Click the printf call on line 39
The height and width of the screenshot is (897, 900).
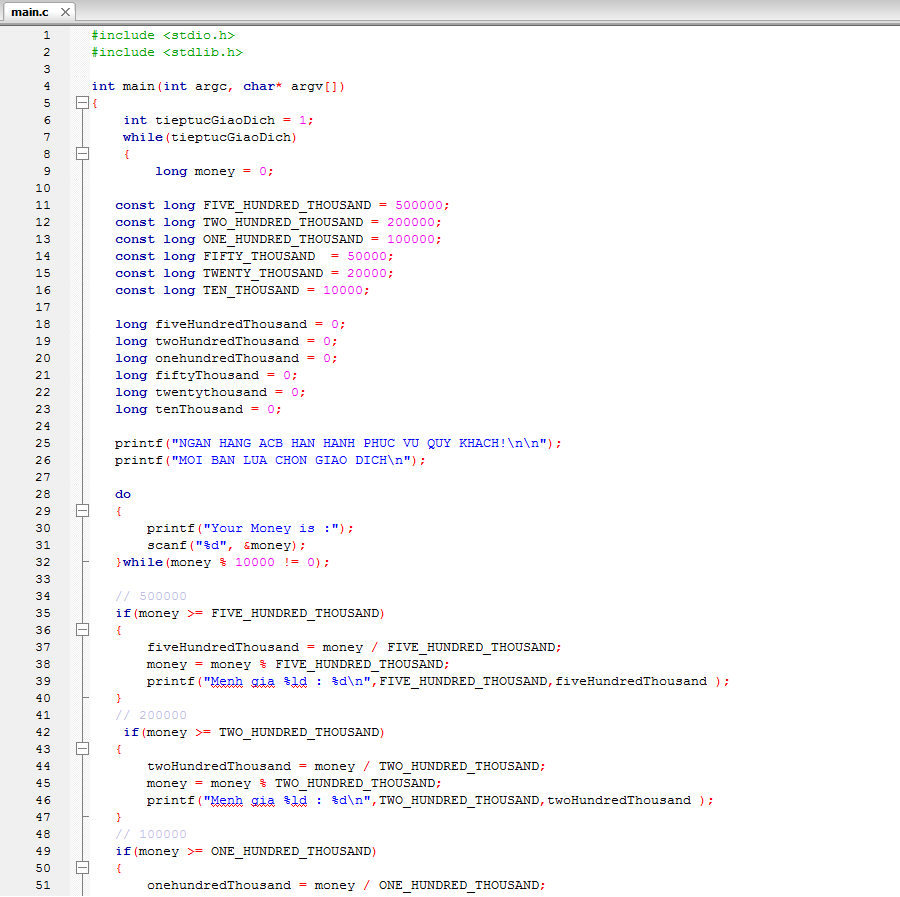(x=438, y=681)
